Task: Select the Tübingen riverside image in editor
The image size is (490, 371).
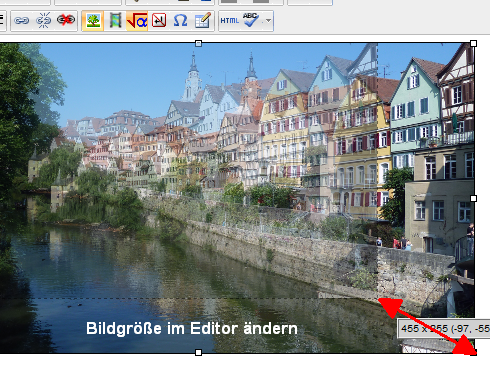Action: (237, 198)
